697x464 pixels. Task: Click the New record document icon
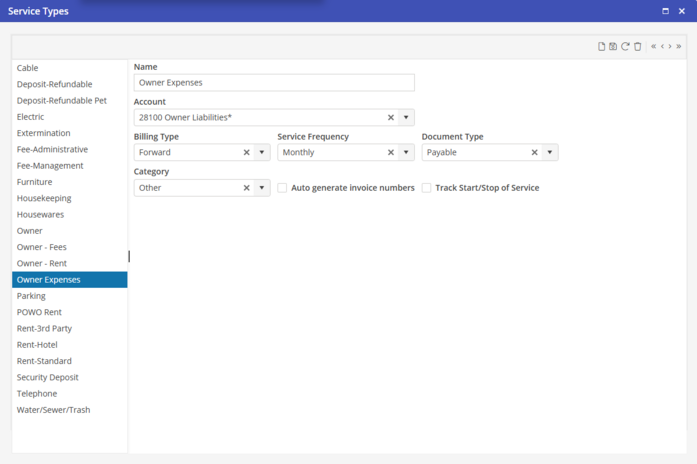[x=601, y=46]
